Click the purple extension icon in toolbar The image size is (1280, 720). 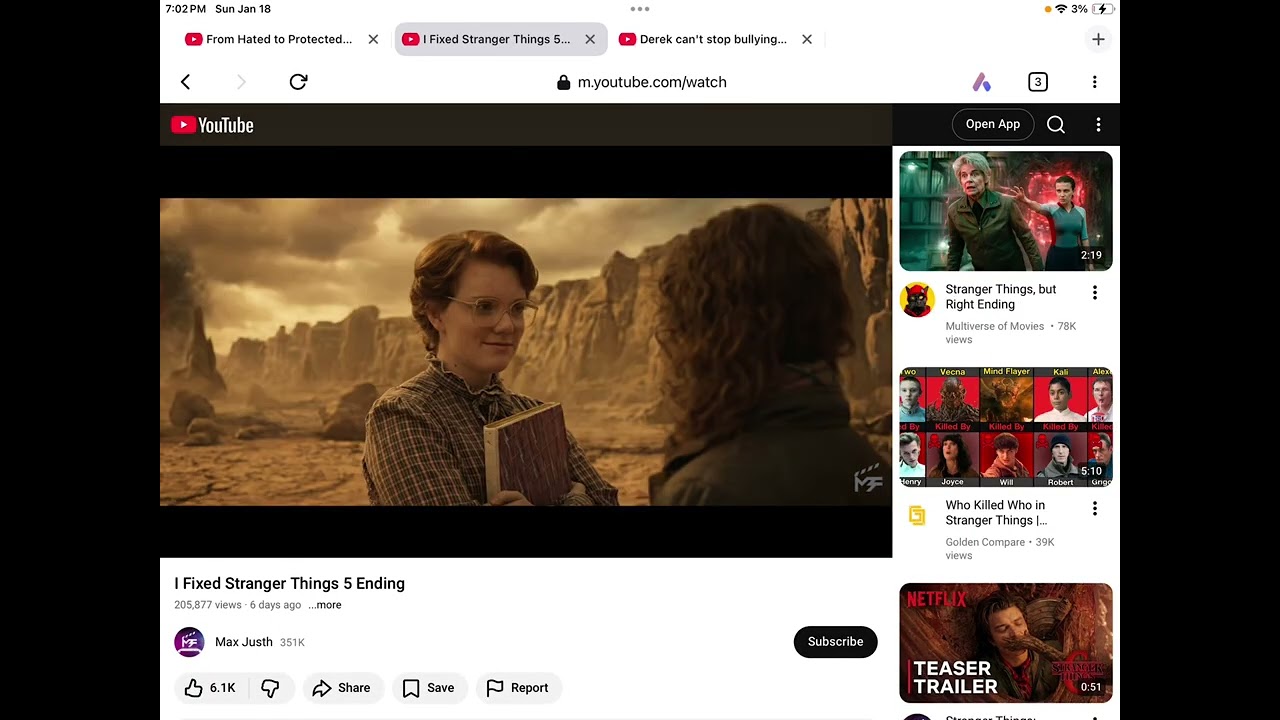click(x=982, y=82)
